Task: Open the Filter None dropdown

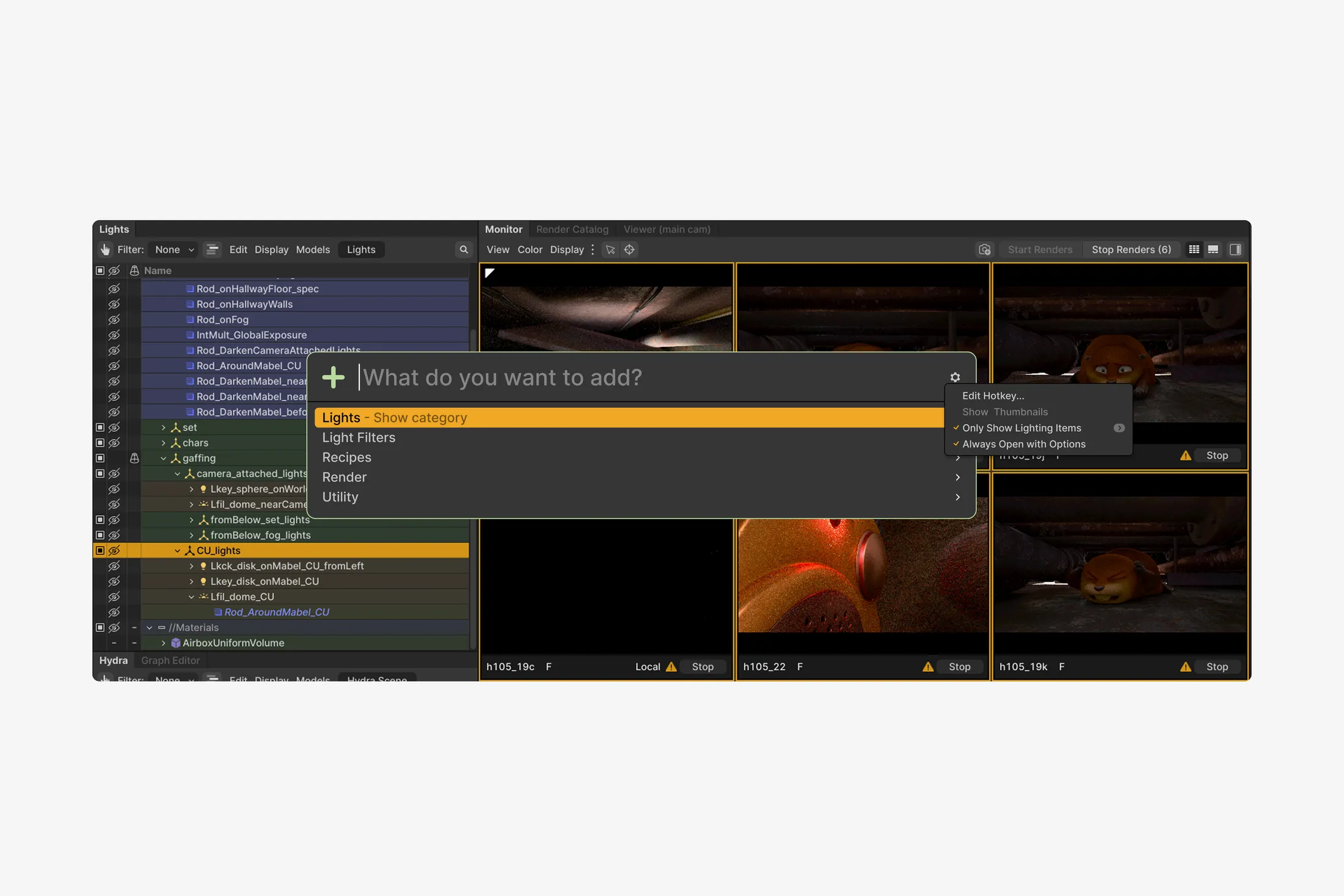Action: [174, 249]
